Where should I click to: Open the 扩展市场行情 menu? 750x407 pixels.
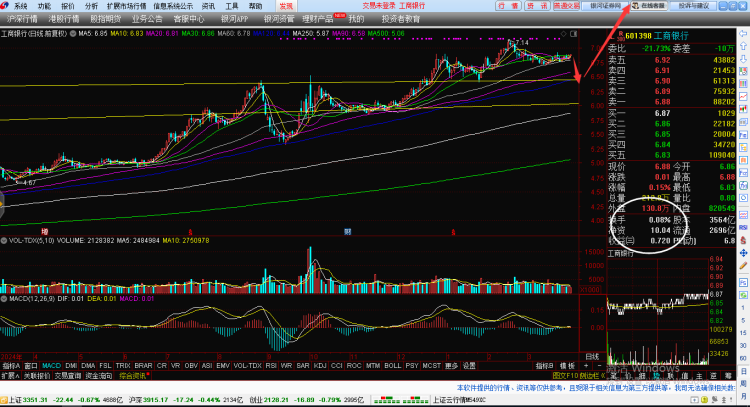point(126,6)
